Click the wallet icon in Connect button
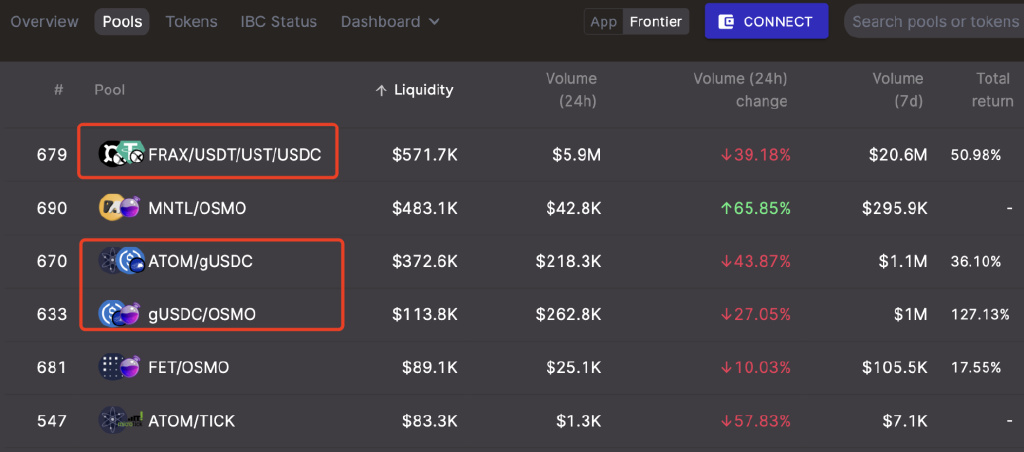The image size is (1024, 452). (726, 22)
